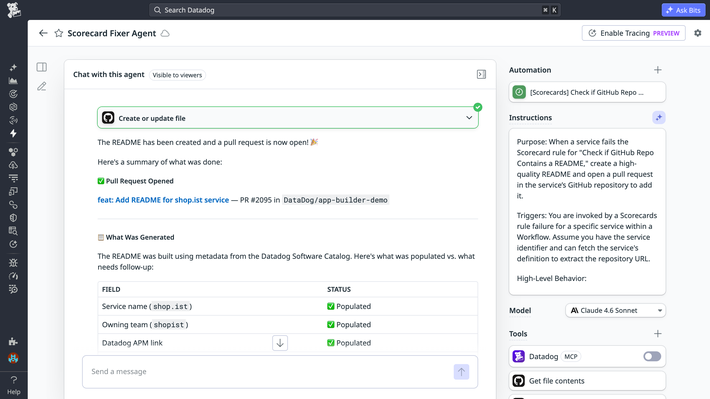Open the puzzle-piece integrations sidebar icon

(x=13, y=341)
